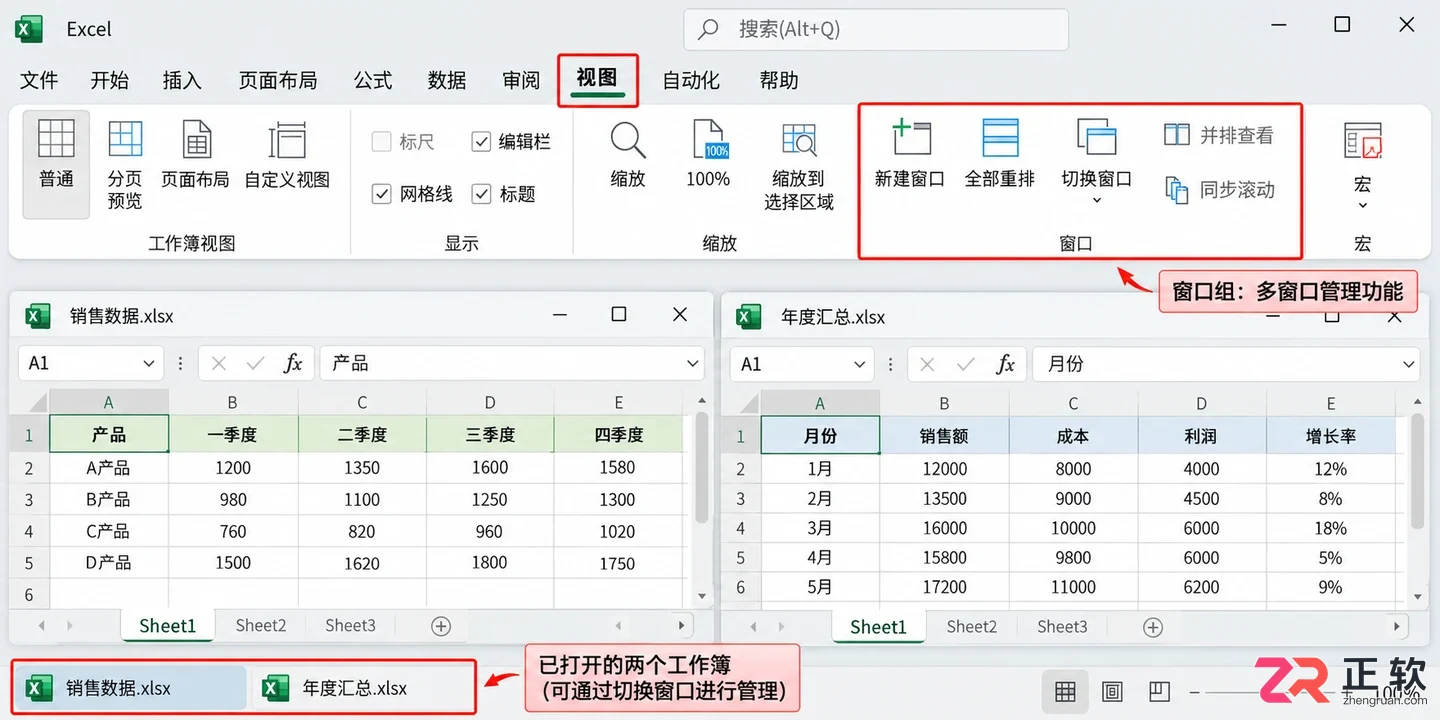The height and width of the screenshot is (720, 1440).
Task: Open the 文件 file menu
Action: click(39, 80)
